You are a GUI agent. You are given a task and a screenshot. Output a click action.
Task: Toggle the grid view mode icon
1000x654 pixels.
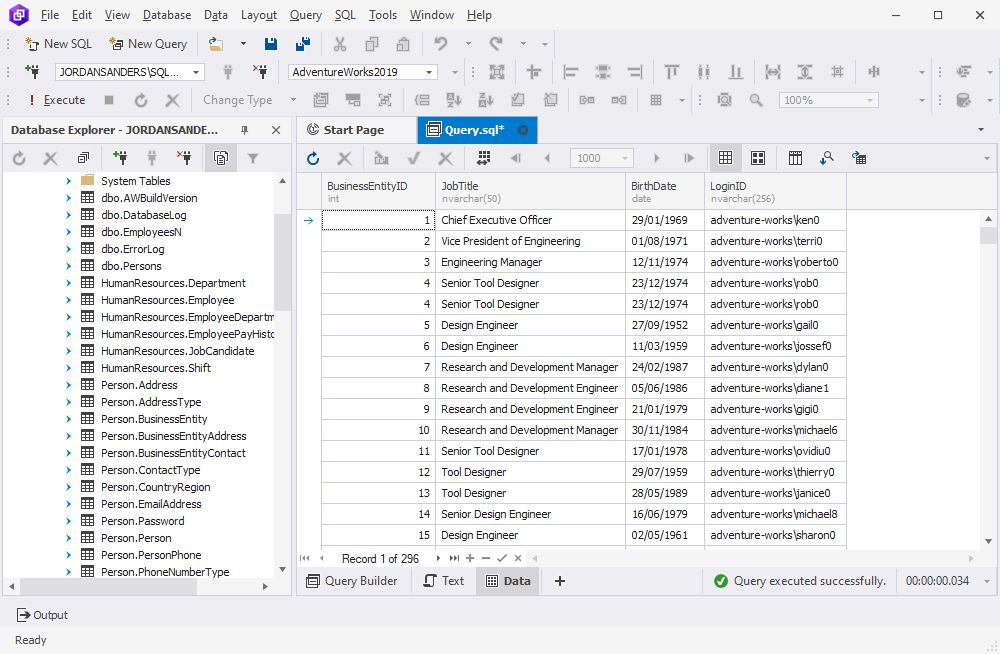725,158
